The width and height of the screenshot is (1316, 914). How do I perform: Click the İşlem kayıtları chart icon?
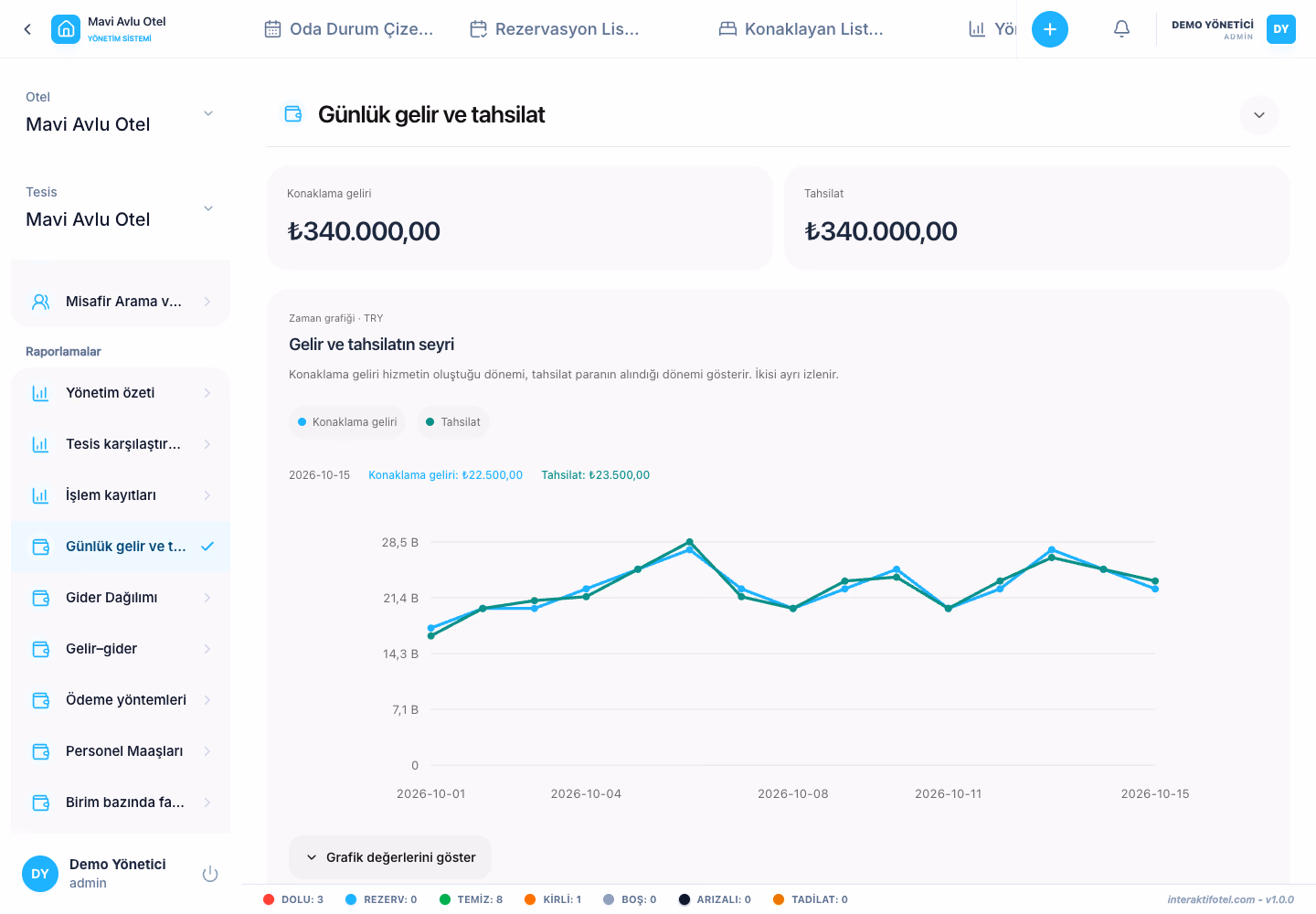(40, 495)
